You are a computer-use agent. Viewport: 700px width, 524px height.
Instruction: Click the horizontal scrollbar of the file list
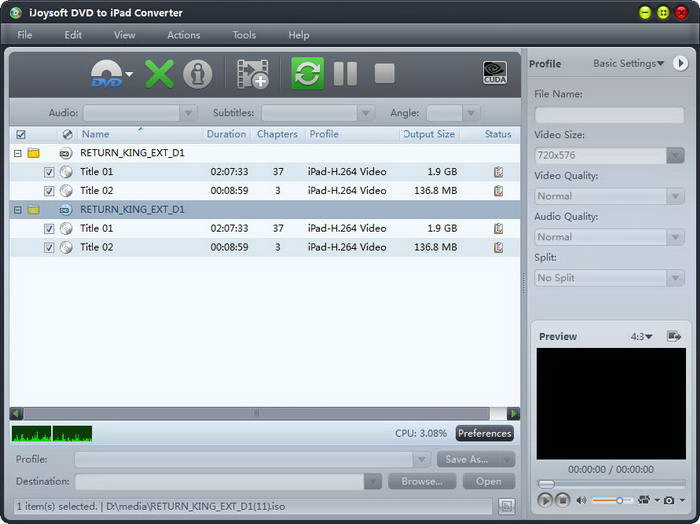click(x=257, y=413)
